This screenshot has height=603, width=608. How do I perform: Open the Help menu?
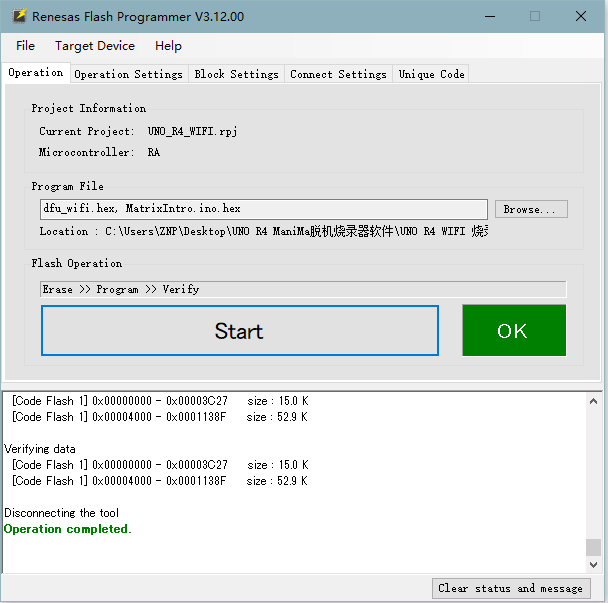(x=168, y=46)
